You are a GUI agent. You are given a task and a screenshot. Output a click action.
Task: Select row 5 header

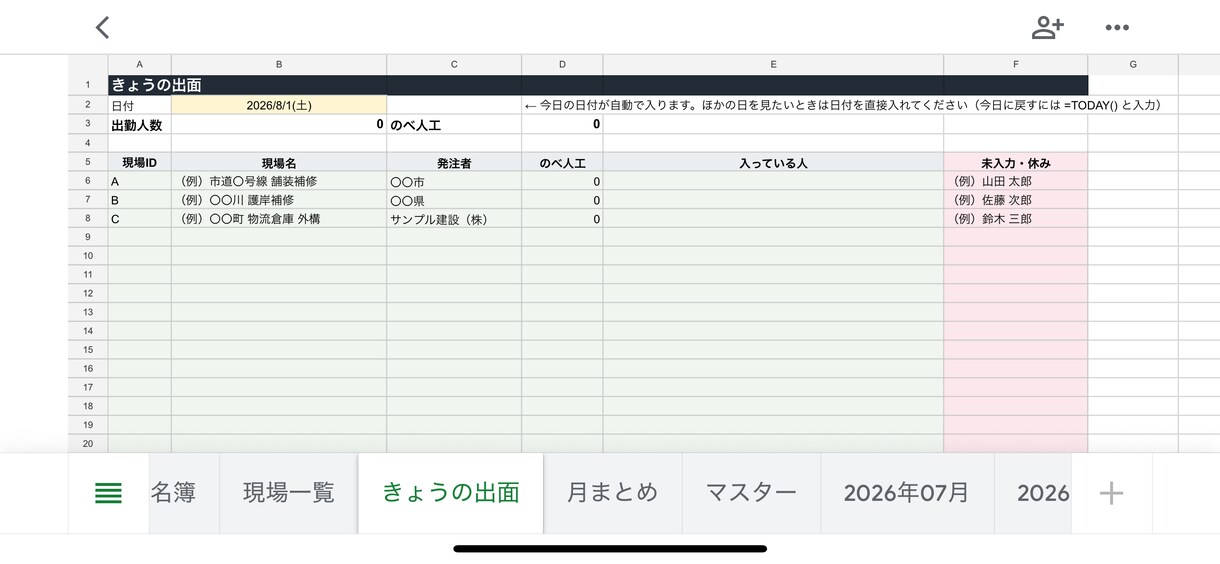pos(88,162)
